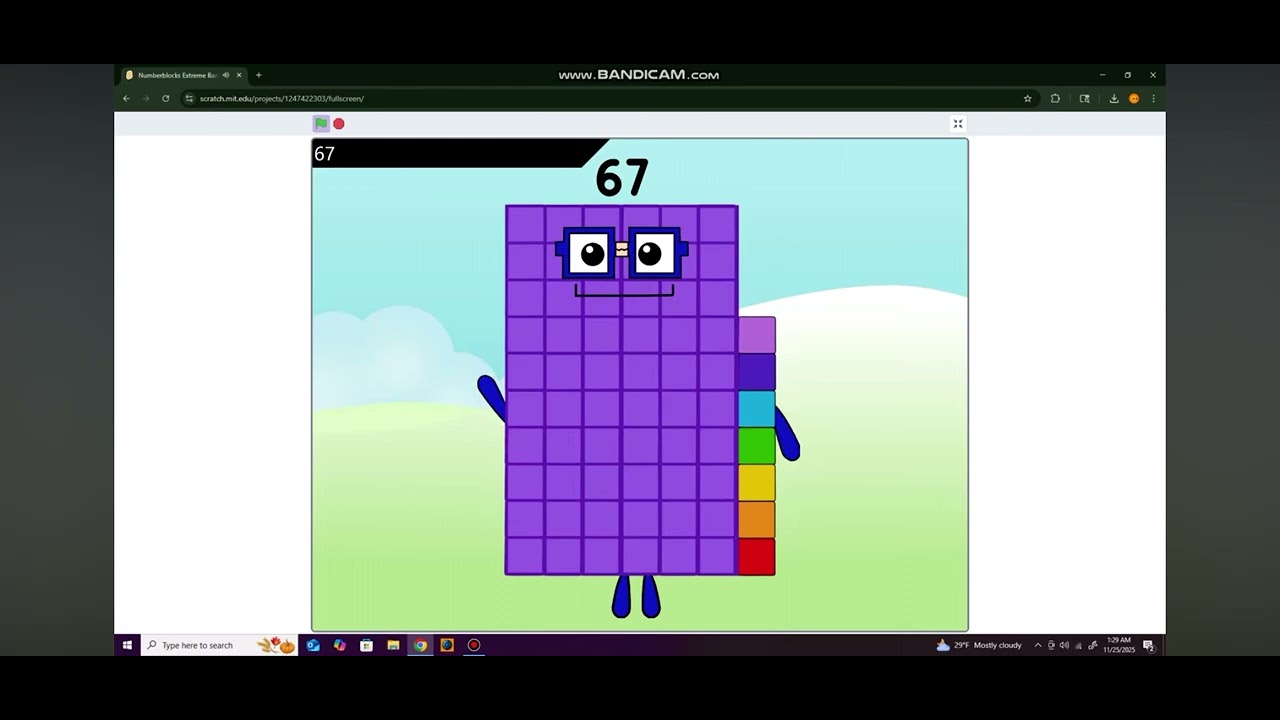Open Microsoft Store from the taskbar
Viewport: 1280px width, 720px height.
coord(367,645)
